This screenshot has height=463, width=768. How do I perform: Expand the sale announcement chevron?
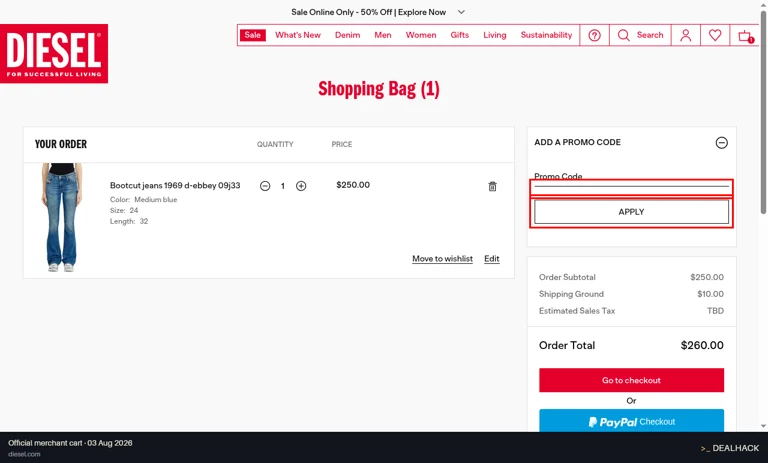[x=461, y=12]
